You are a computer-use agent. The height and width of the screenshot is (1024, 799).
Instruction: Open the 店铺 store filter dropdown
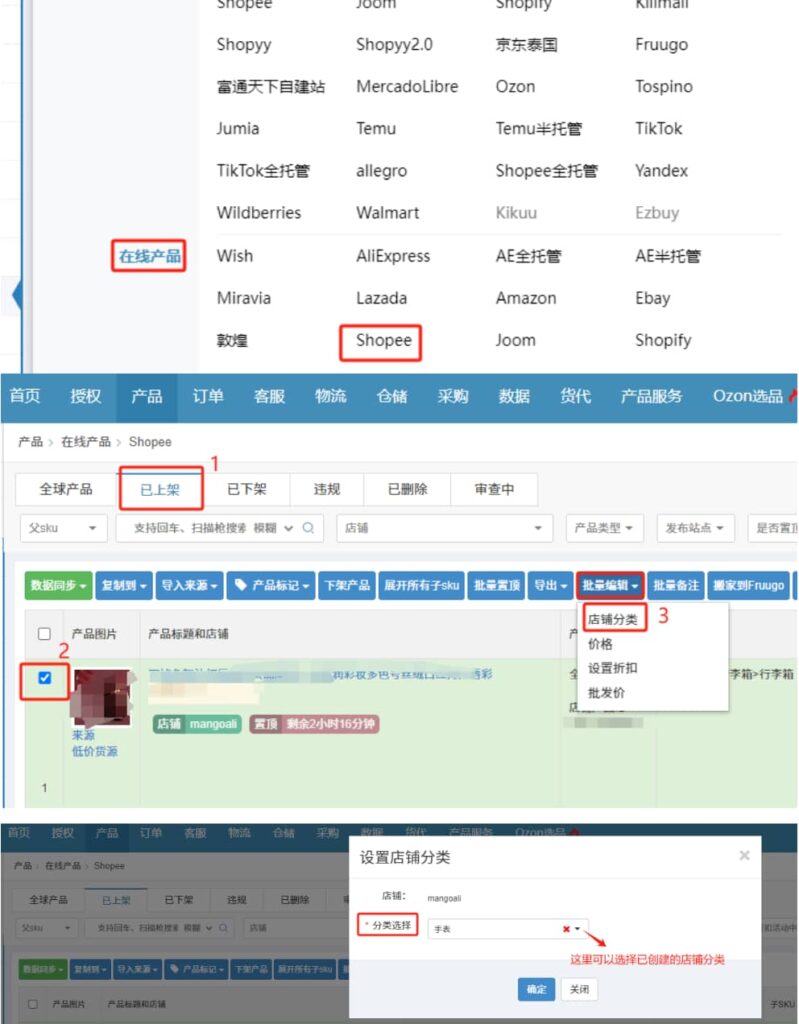tap(444, 528)
